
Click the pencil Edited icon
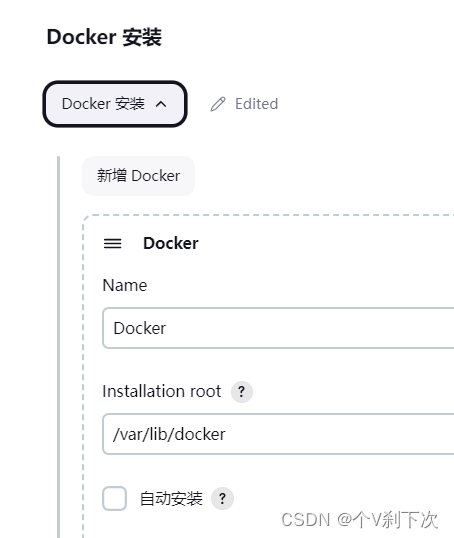pos(218,104)
